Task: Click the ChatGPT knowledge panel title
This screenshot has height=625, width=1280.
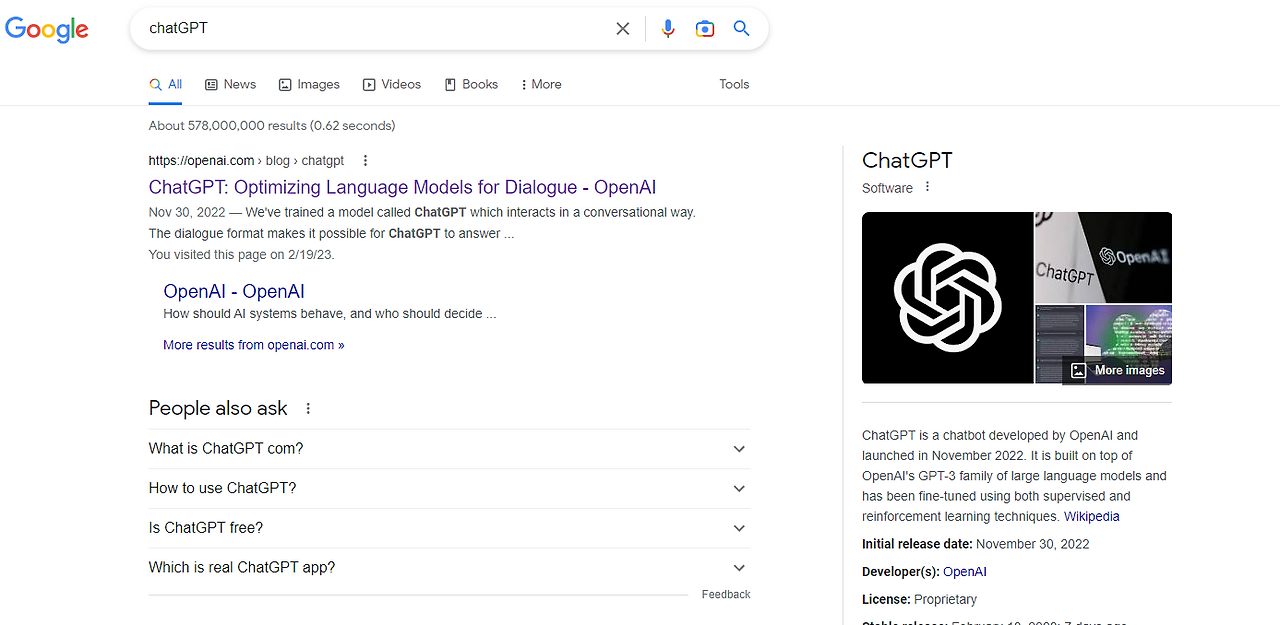Action: [x=907, y=160]
